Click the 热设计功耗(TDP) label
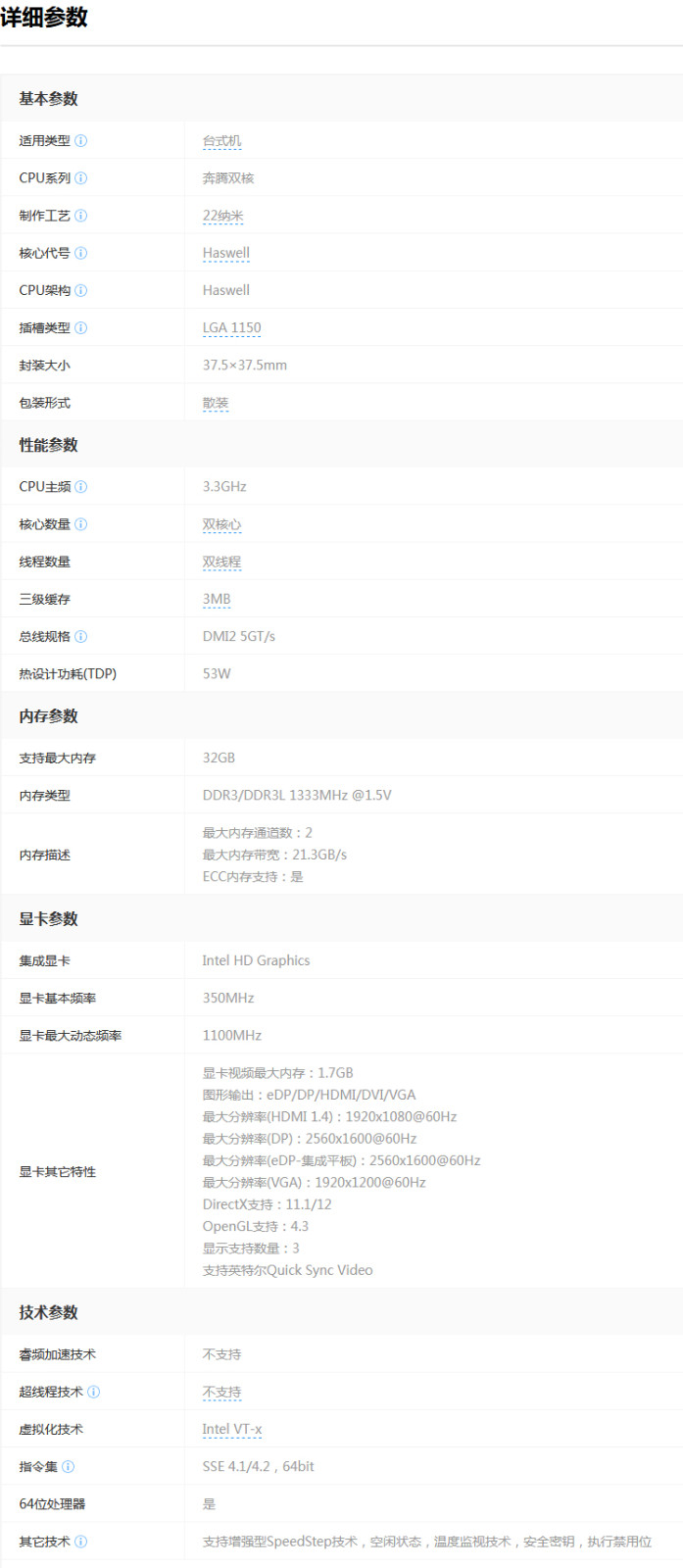This screenshot has width=683, height=1568. pyautogui.click(x=68, y=674)
